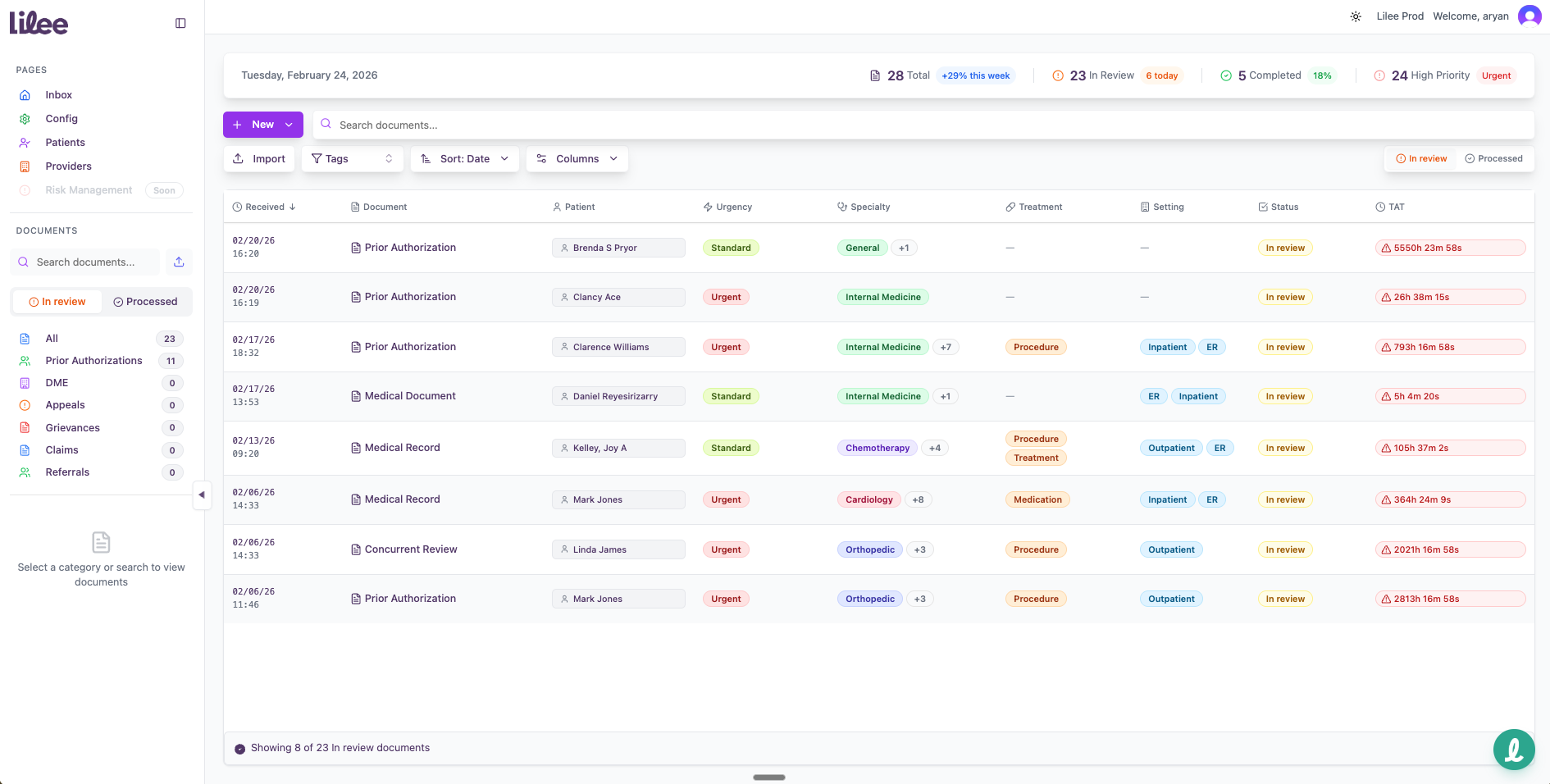Open the Tags filter dropdown
The image size is (1550, 784).
point(352,159)
